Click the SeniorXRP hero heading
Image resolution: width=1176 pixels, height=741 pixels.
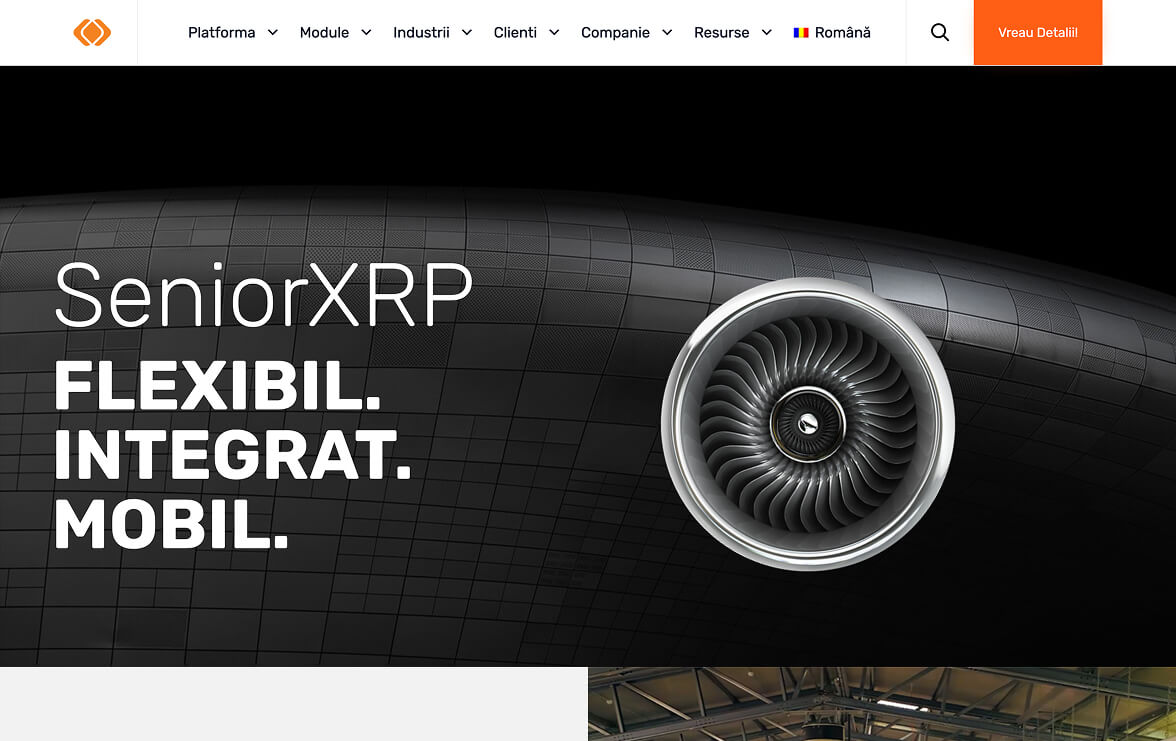263,295
